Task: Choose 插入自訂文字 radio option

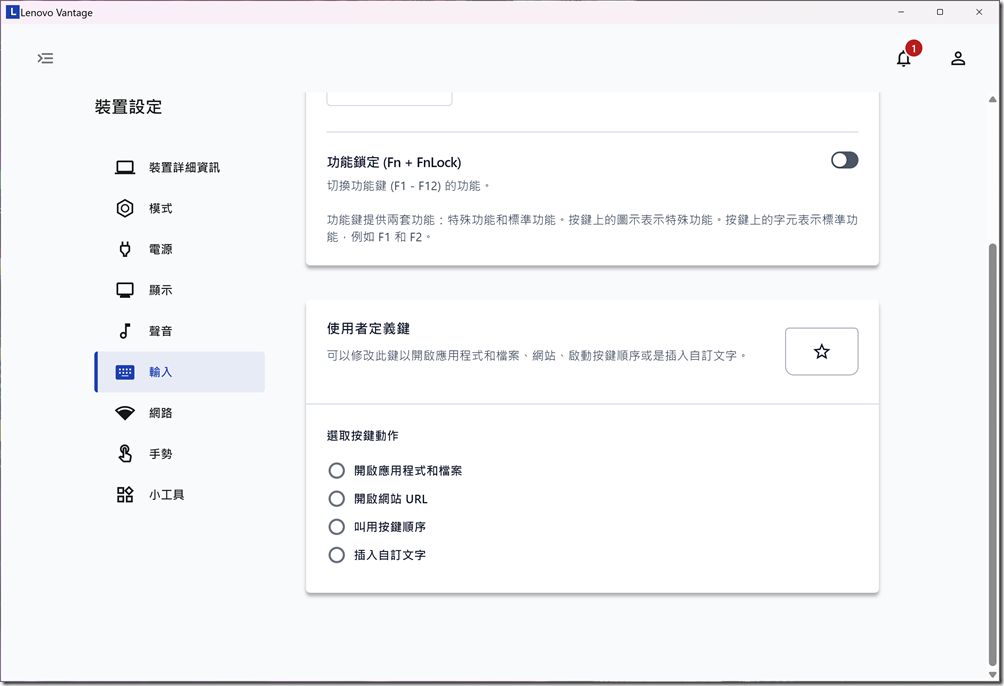Action: coord(337,554)
